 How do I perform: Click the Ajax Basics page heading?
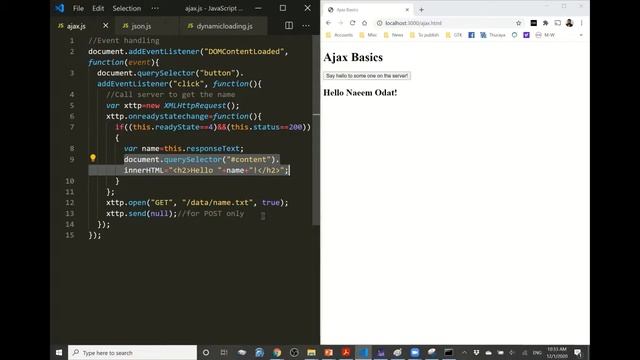[353, 57]
